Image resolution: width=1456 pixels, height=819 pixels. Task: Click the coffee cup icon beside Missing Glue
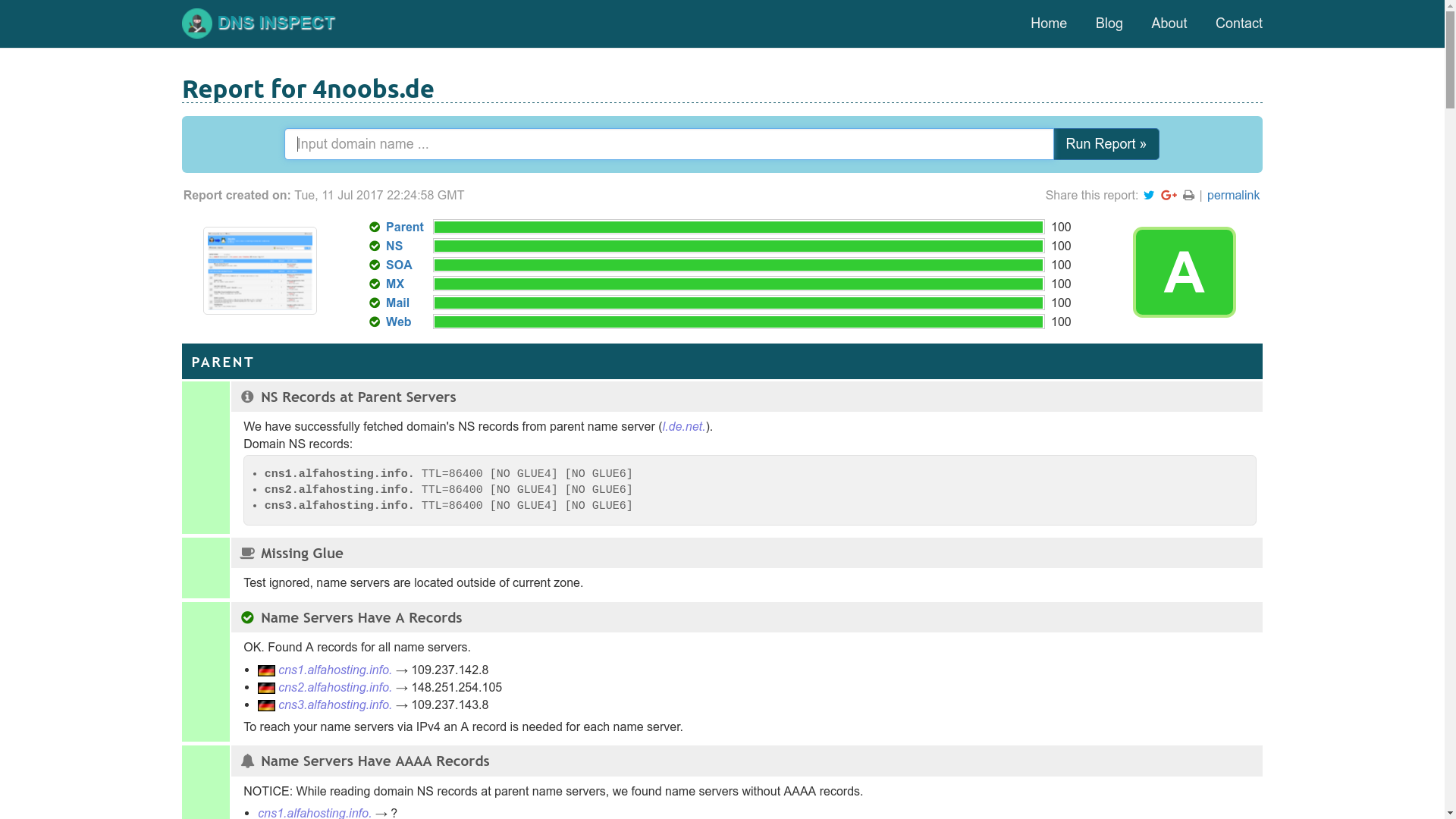coord(247,554)
